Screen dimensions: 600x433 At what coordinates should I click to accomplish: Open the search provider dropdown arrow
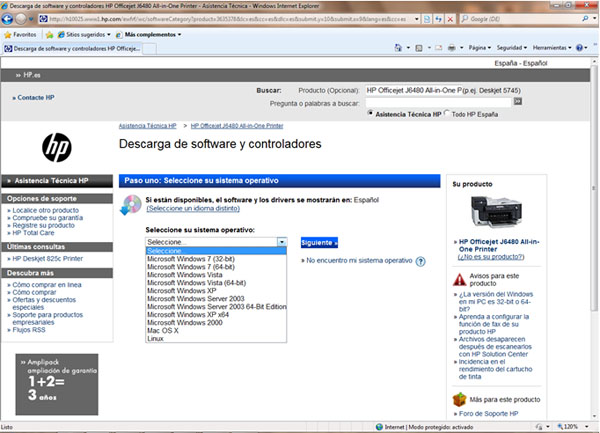(x=595, y=18)
